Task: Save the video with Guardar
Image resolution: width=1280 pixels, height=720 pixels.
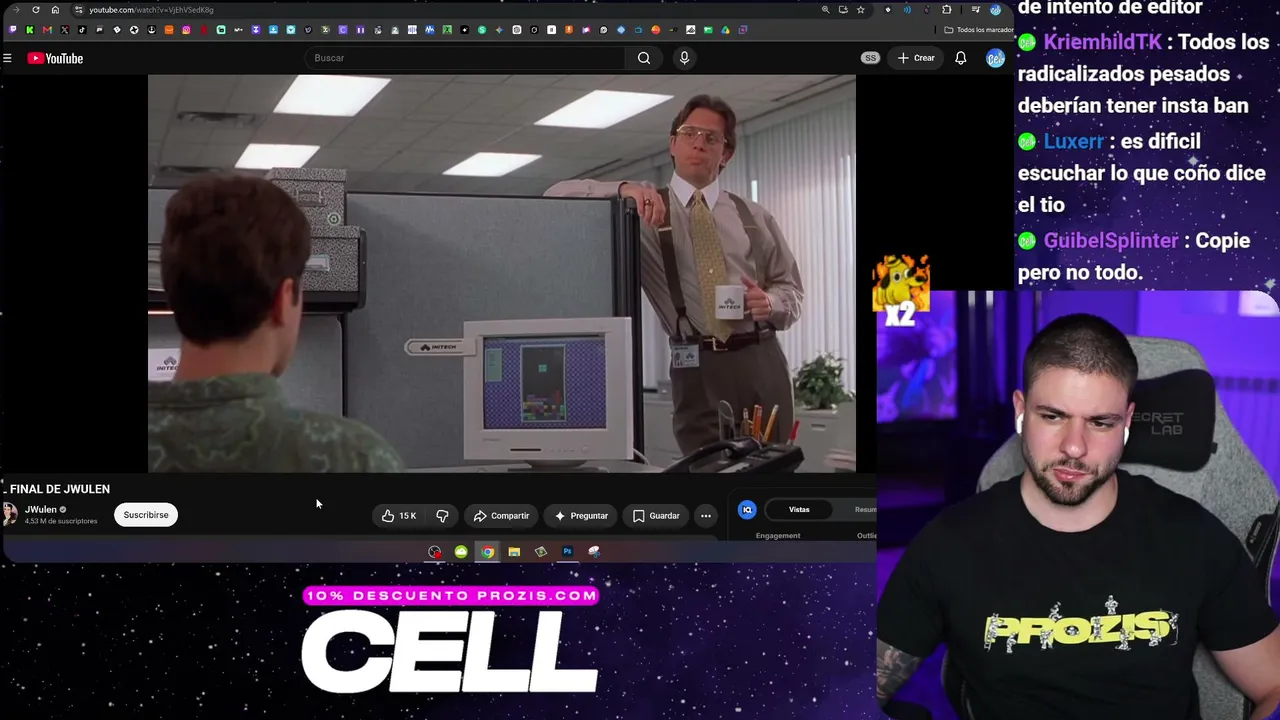Action: coord(656,516)
